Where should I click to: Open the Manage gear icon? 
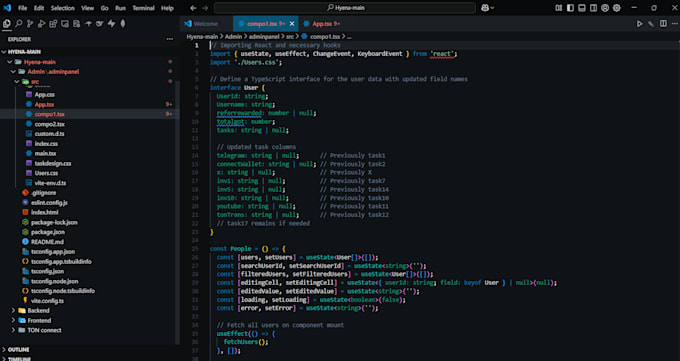[x=617, y=8]
